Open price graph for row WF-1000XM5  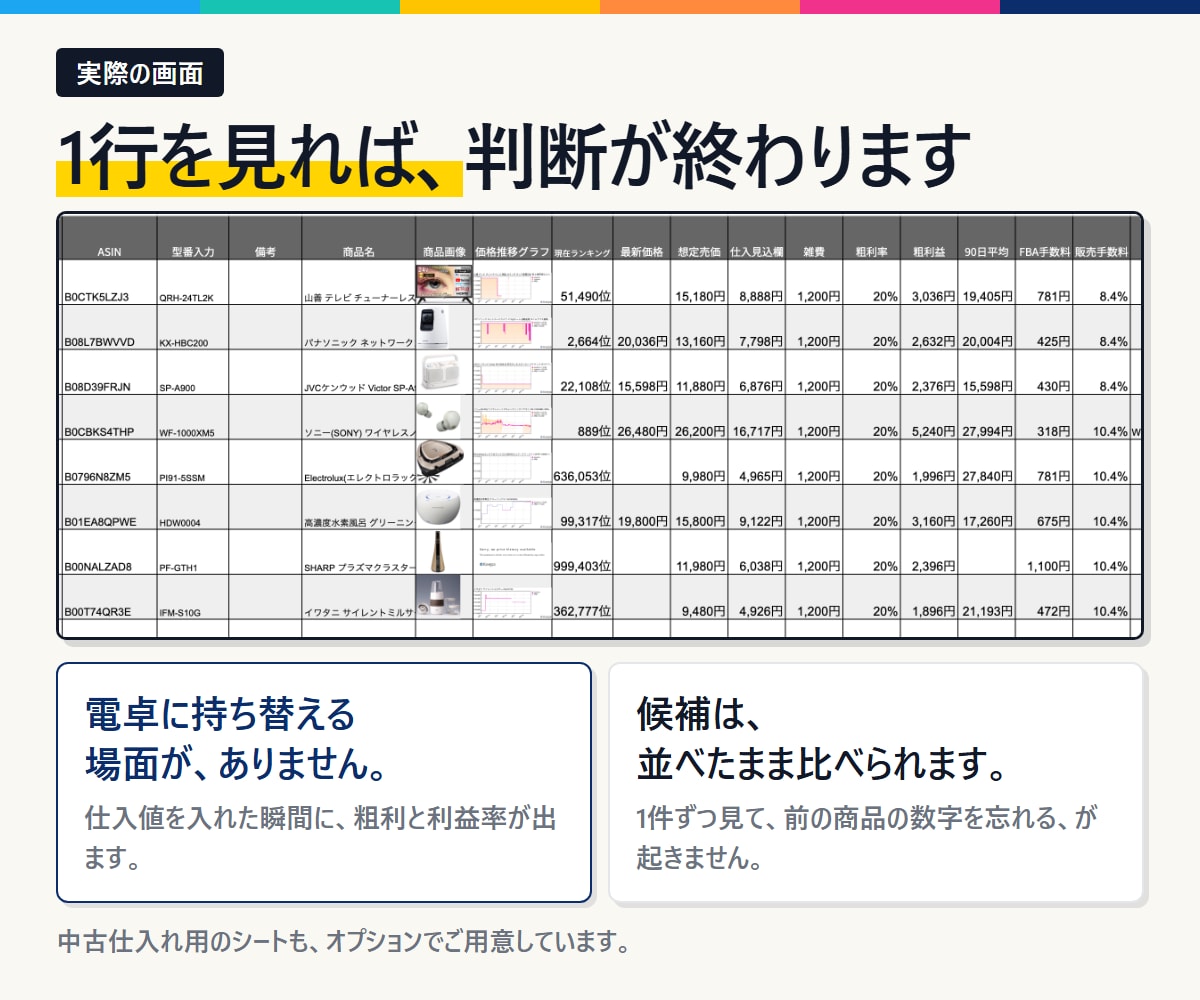[x=512, y=420]
